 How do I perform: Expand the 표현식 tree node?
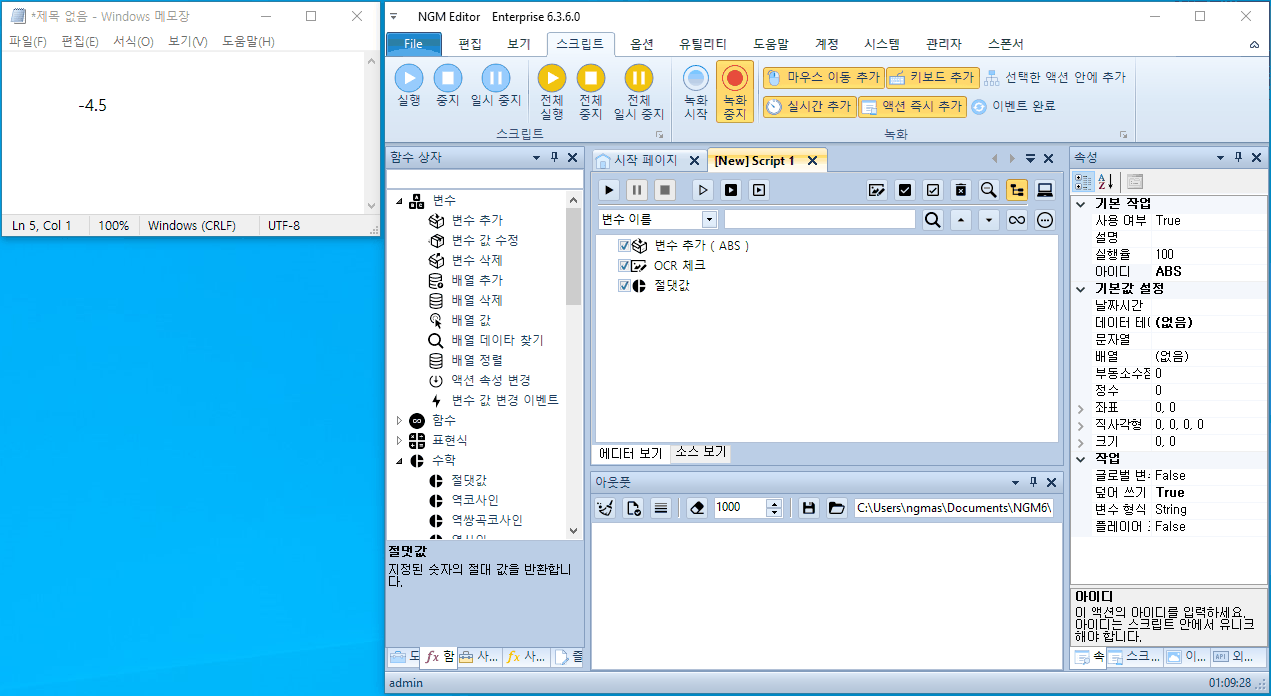coord(400,441)
